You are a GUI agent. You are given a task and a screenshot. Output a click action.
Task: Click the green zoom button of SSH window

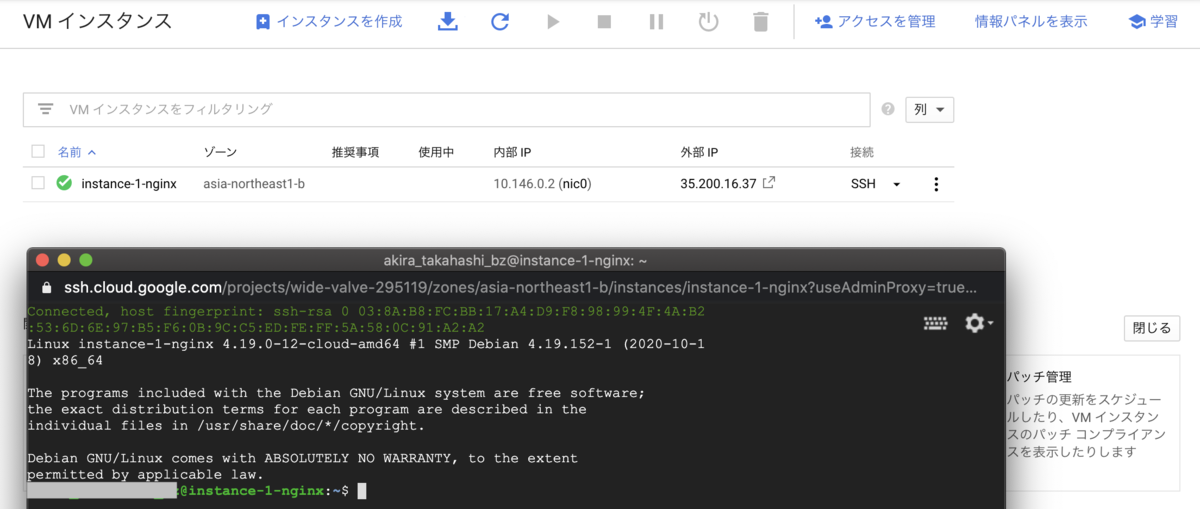coord(85,260)
